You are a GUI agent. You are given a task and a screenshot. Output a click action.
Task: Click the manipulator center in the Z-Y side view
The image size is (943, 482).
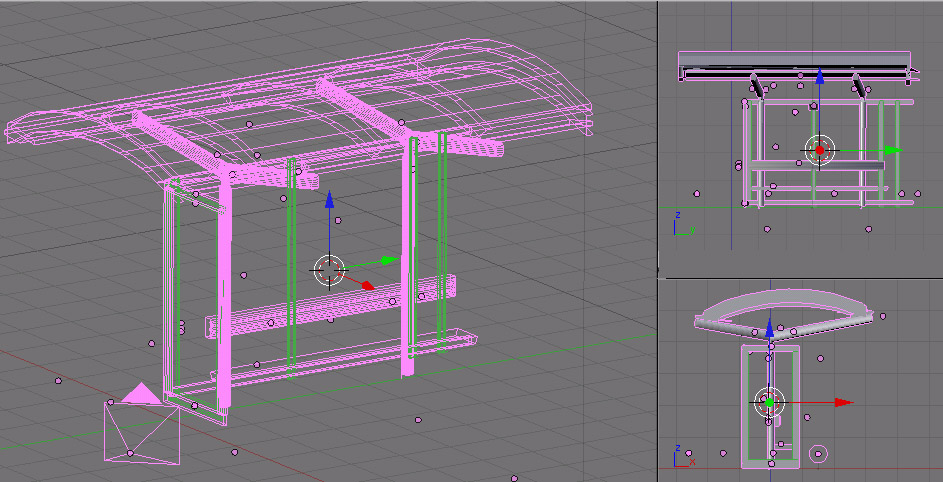(819, 150)
